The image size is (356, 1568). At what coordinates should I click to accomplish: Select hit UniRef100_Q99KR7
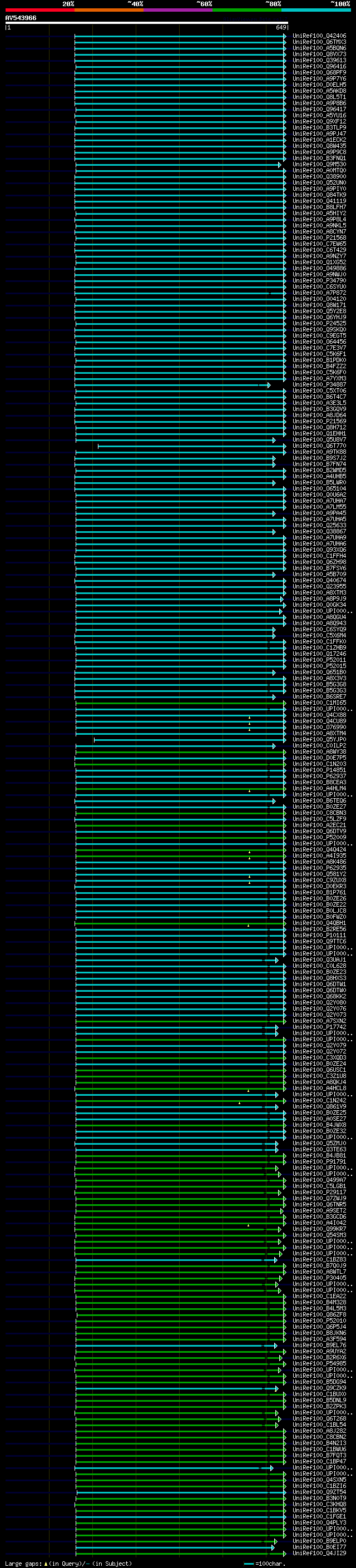coord(319,1229)
